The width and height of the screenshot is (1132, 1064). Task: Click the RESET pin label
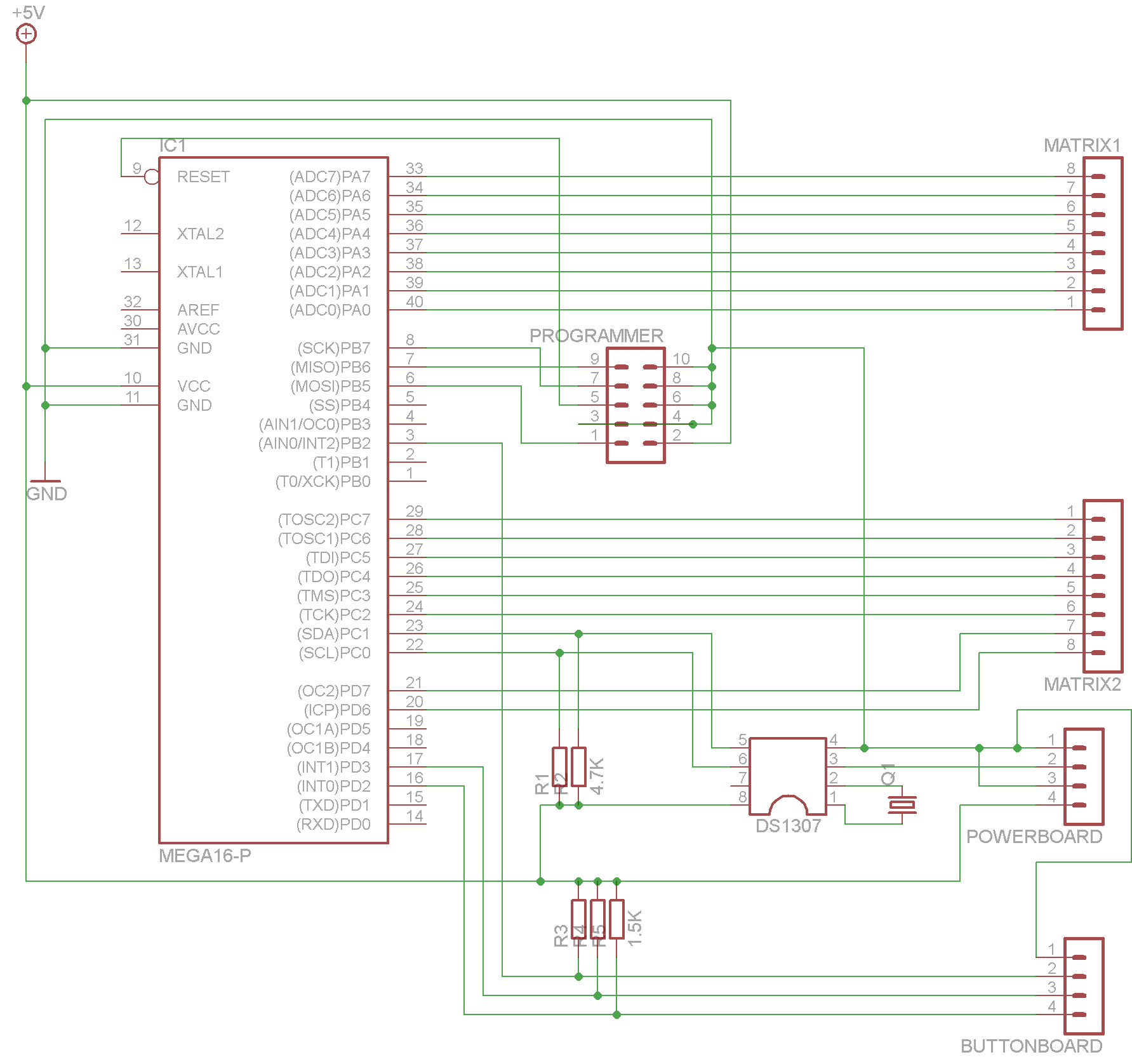(203, 176)
